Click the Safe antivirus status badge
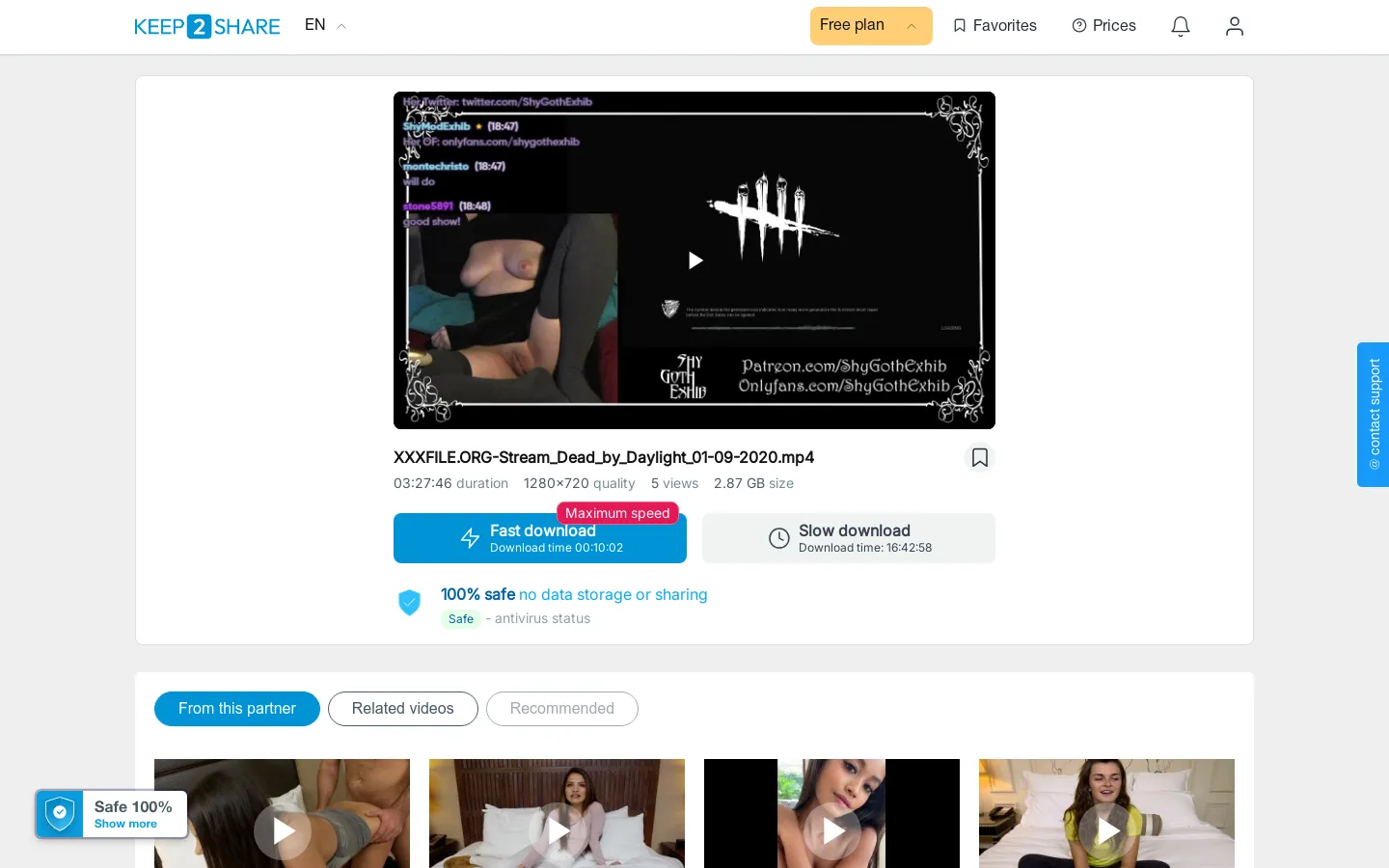Image resolution: width=1389 pixels, height=868 pixels. pos(461,619)
